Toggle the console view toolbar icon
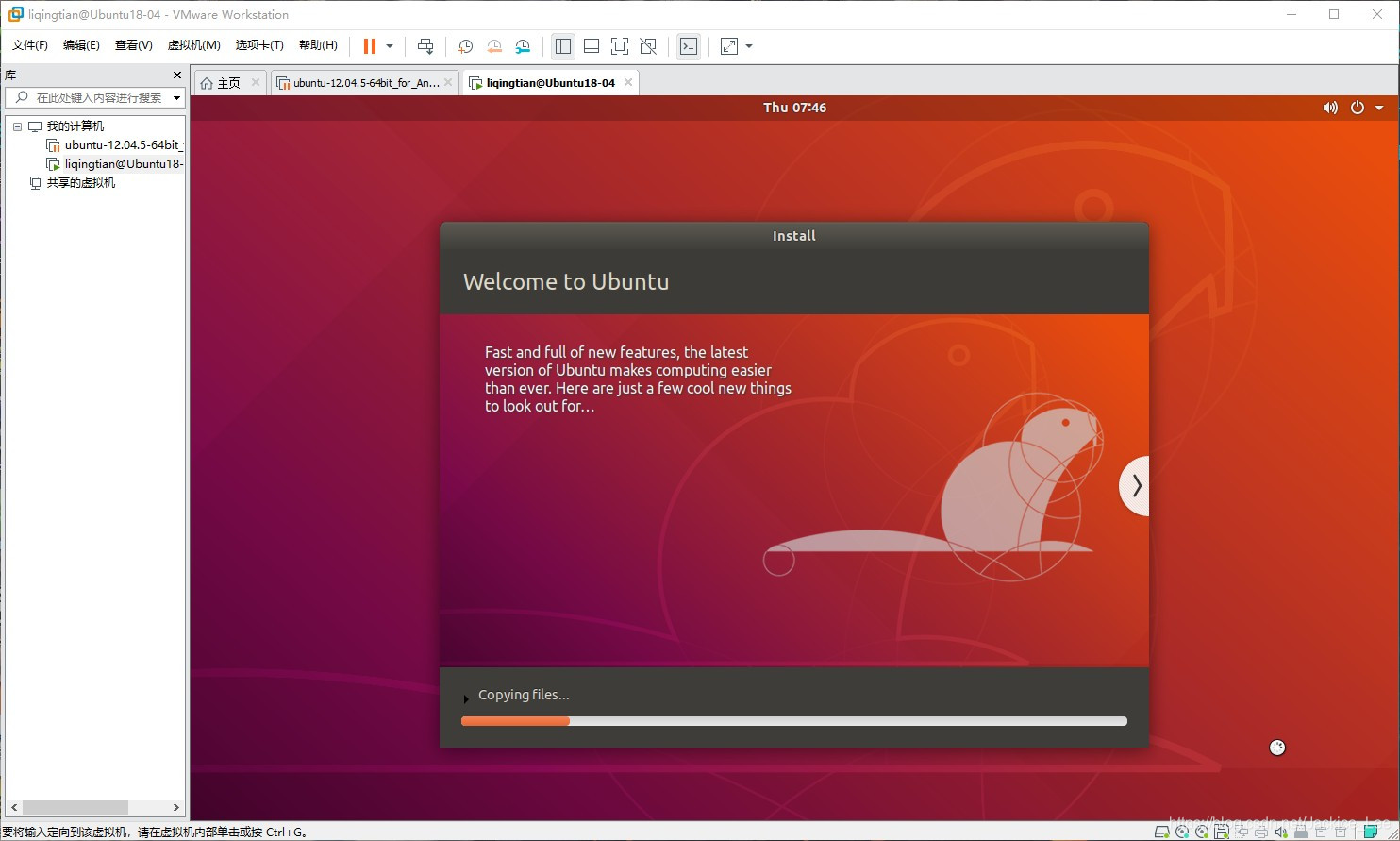Screen dimensions: 1400x841 (689, 46)
